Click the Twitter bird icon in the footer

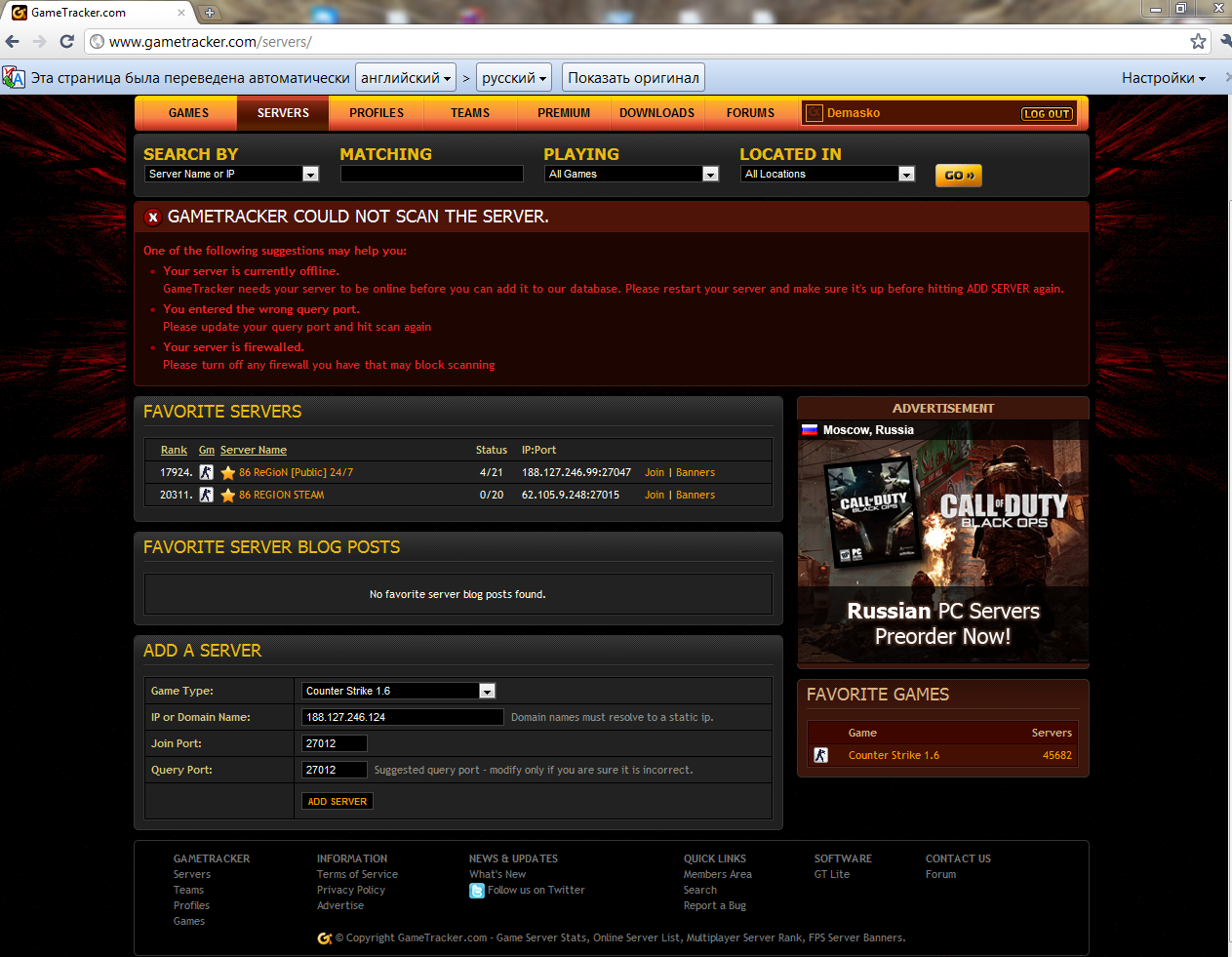pyautogui.click(x=477, y=891)
